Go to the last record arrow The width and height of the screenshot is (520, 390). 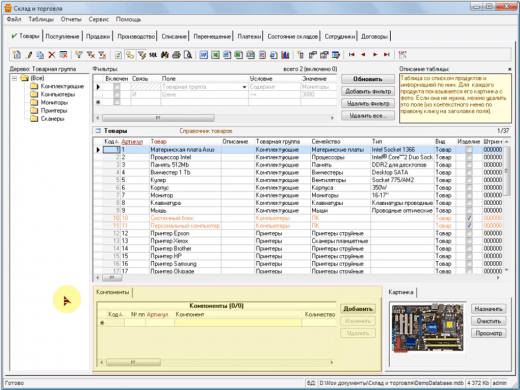[x=387, y=55]
